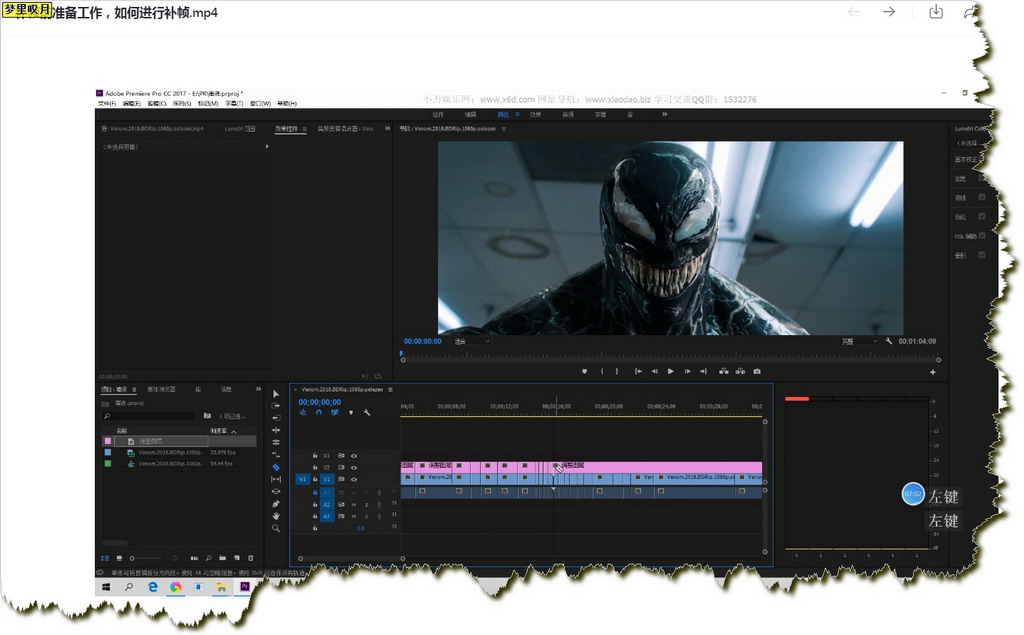Screen dimensions: 1024x635
Task: Choose the Zoom magnifier tool in tools panel
Action: click(x=276, y=528)
